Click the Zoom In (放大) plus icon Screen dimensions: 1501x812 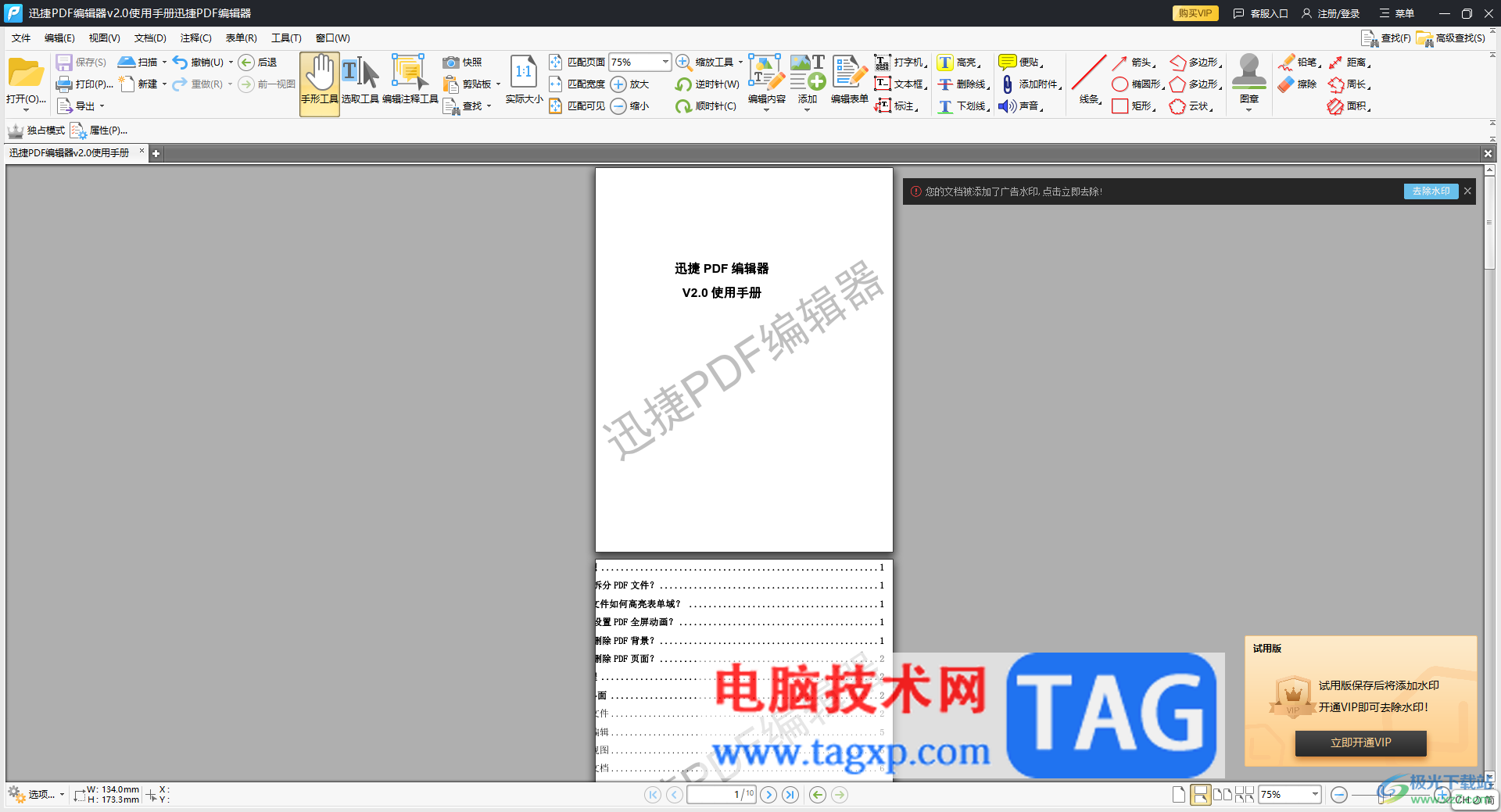tap(618, 84)
